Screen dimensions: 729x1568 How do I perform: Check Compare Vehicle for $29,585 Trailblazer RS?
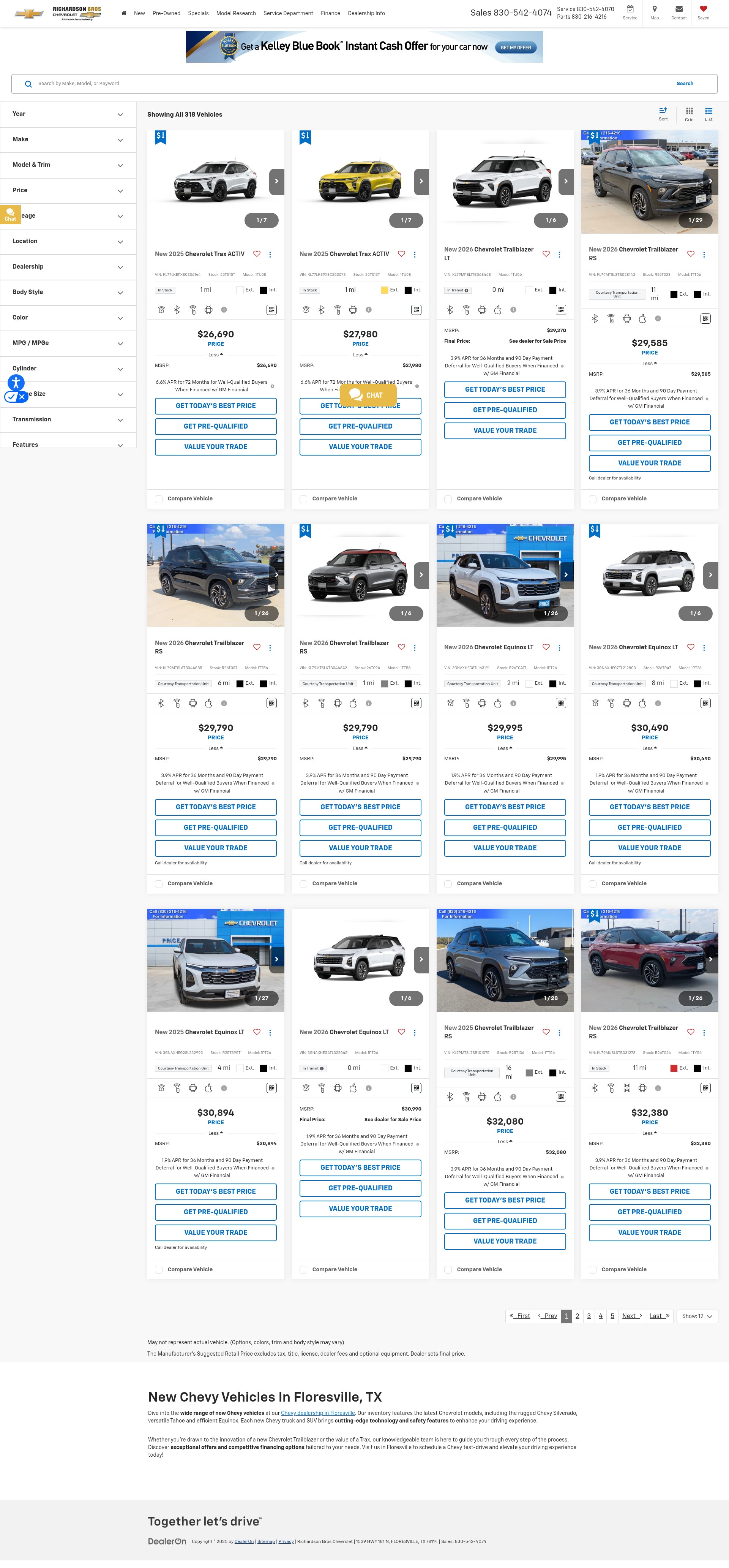click(x=593, y=499)
